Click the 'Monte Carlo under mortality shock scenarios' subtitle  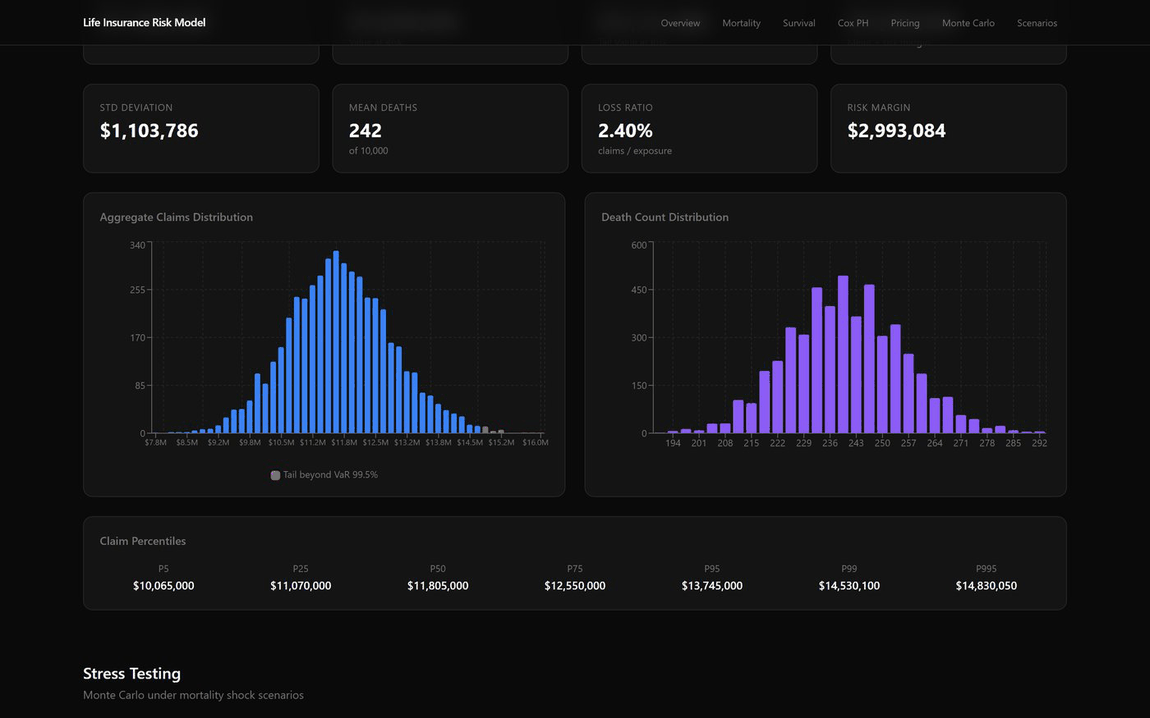pyautogui.click(x=193, y=695)
